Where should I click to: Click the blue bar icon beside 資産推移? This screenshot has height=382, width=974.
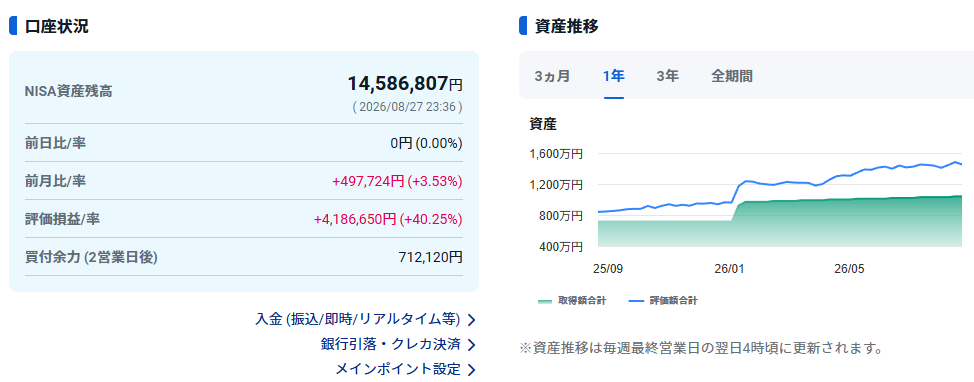point(522,27)
